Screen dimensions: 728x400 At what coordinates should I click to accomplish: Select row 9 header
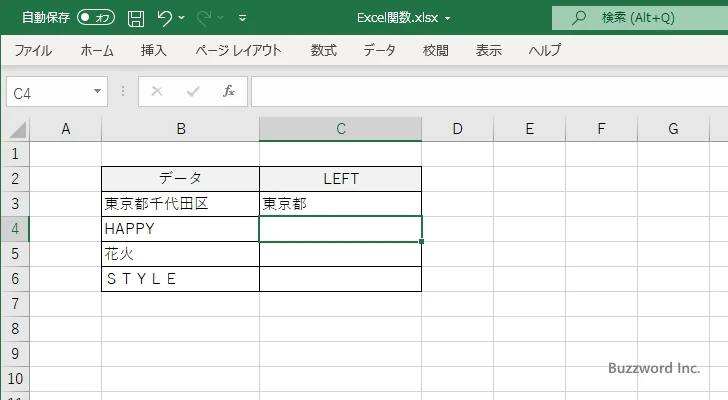coord(15,354)
